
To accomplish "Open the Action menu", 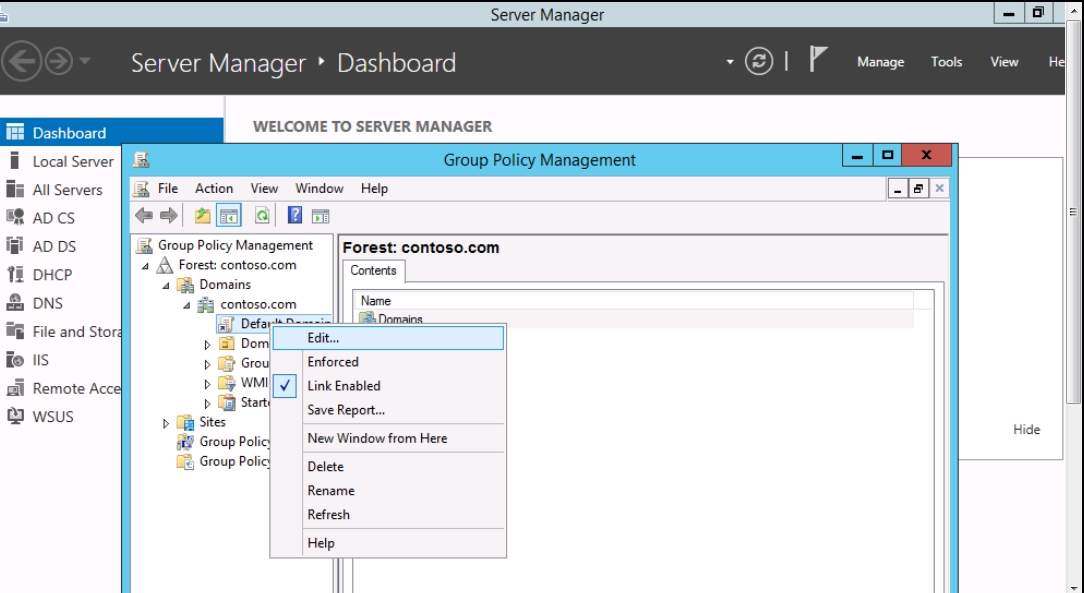I will point(214,188).
